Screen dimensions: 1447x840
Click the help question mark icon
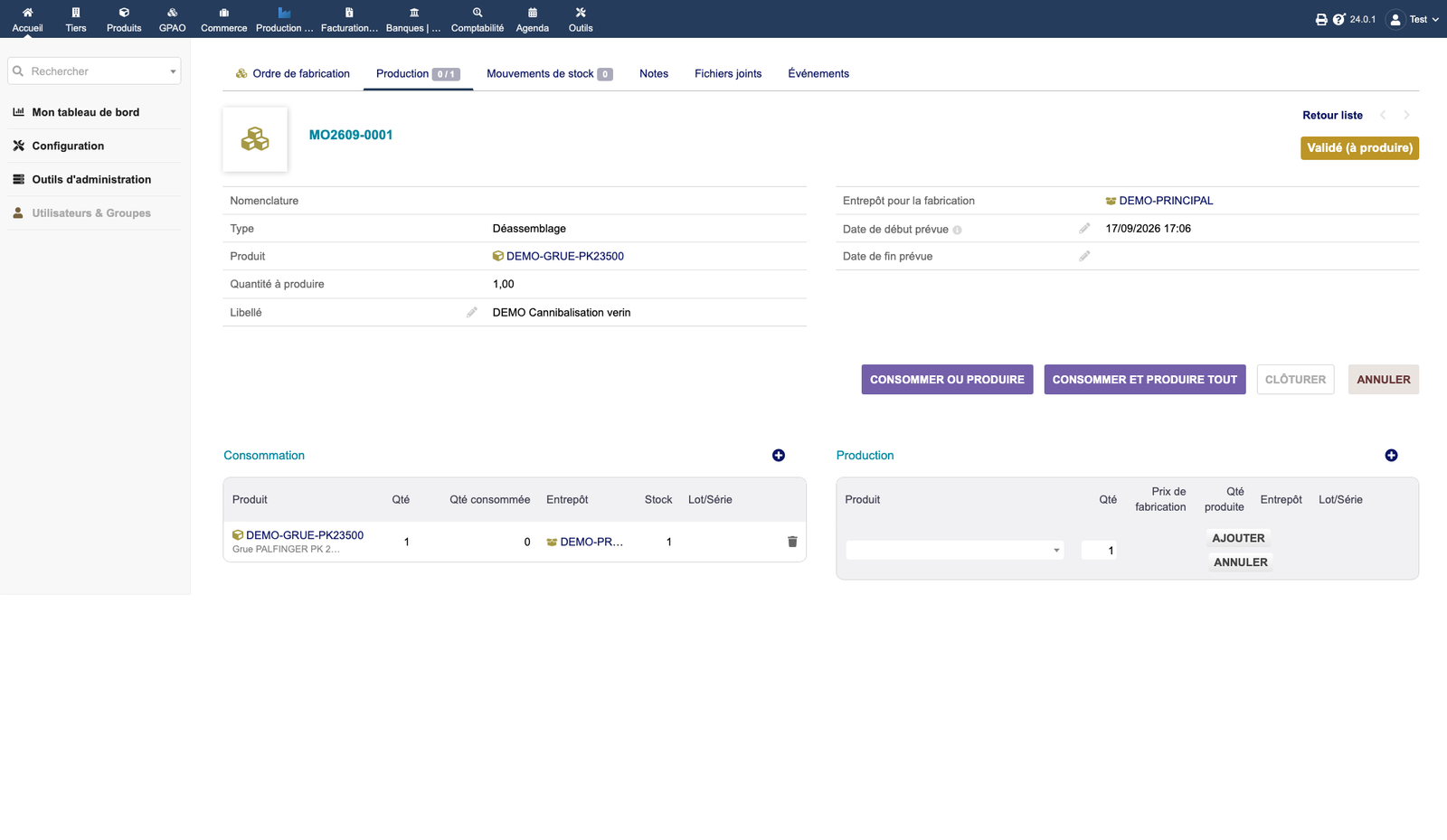[x=1338, y=19]
